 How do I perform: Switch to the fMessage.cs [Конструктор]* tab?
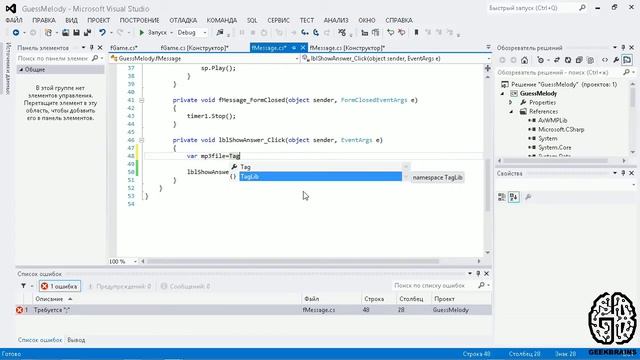(347, 48)
